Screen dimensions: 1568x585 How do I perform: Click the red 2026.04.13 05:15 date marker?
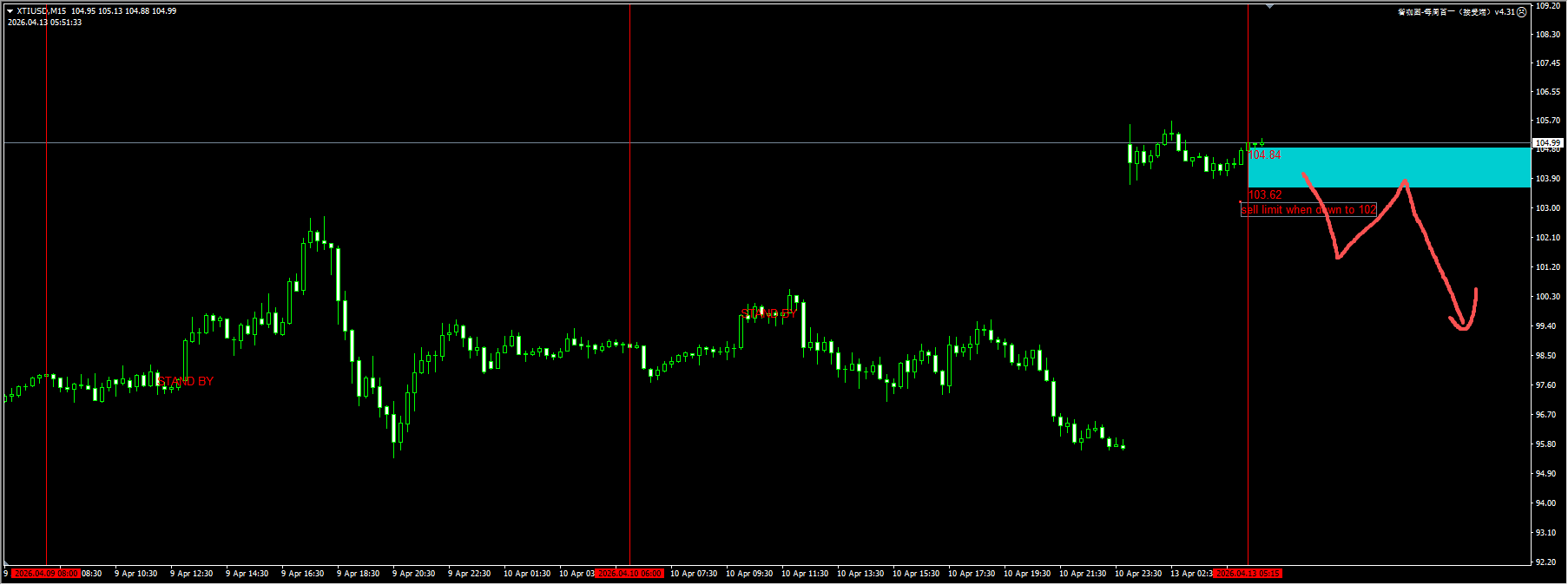click(x=1248, y=574)
